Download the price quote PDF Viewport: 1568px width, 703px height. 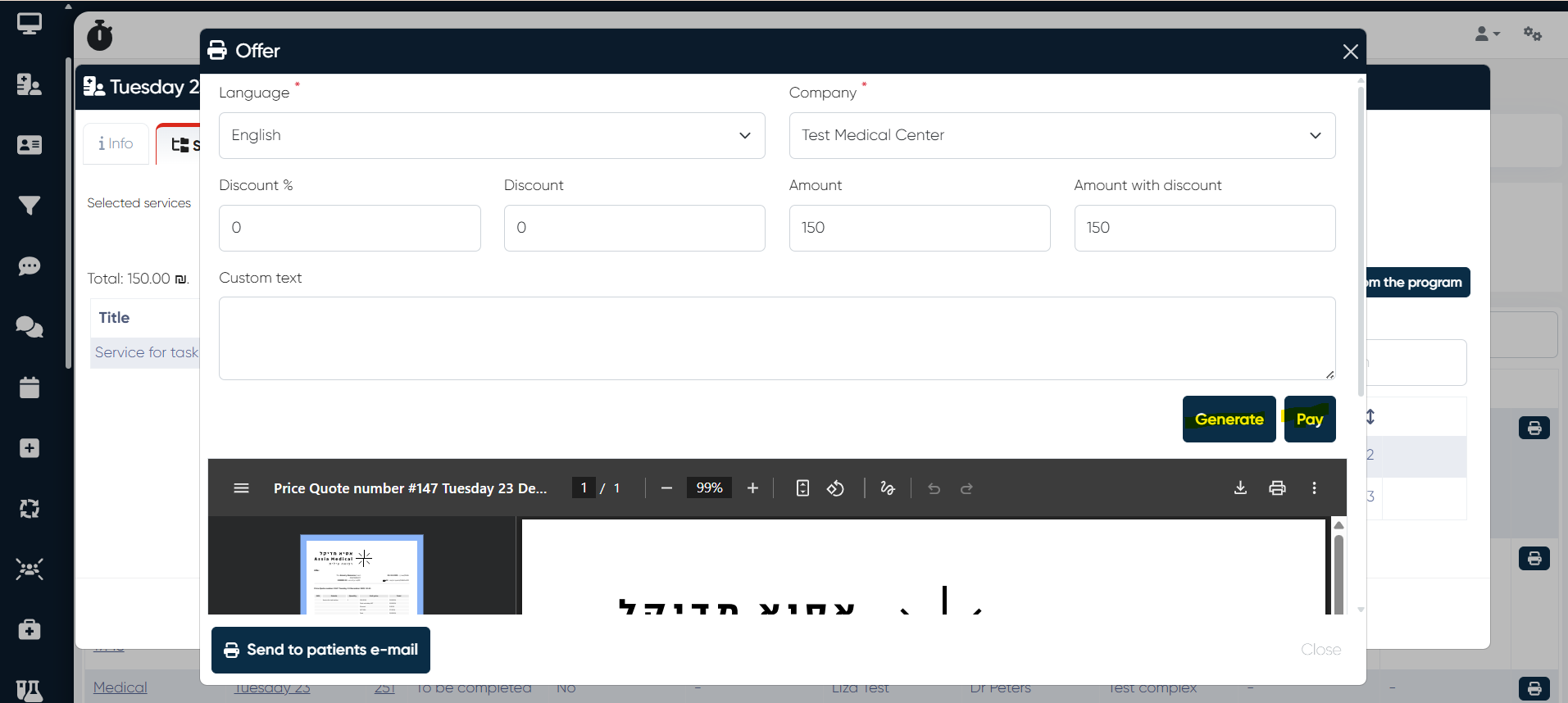point(1240,488)
